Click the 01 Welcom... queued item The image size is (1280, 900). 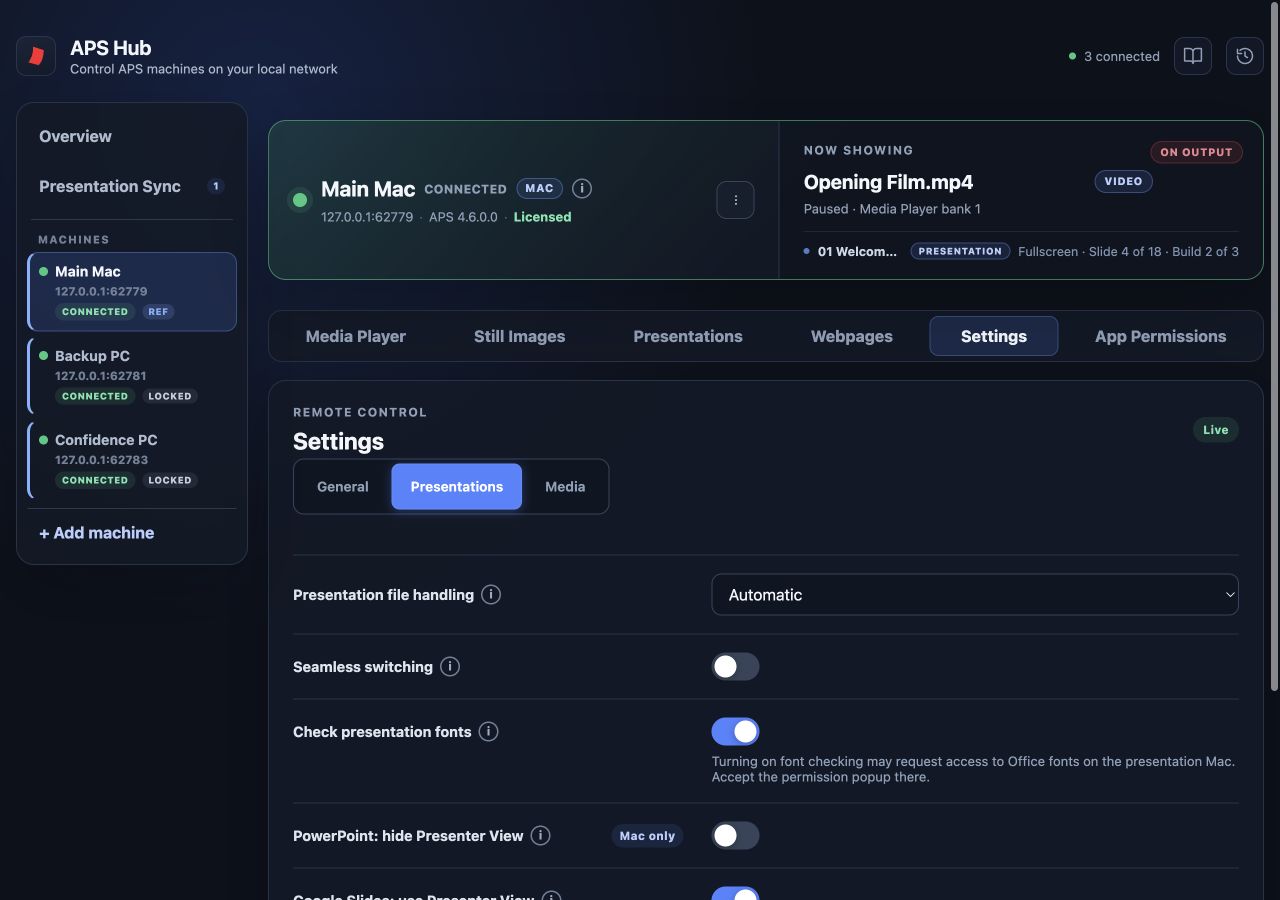tap(857, 251)
